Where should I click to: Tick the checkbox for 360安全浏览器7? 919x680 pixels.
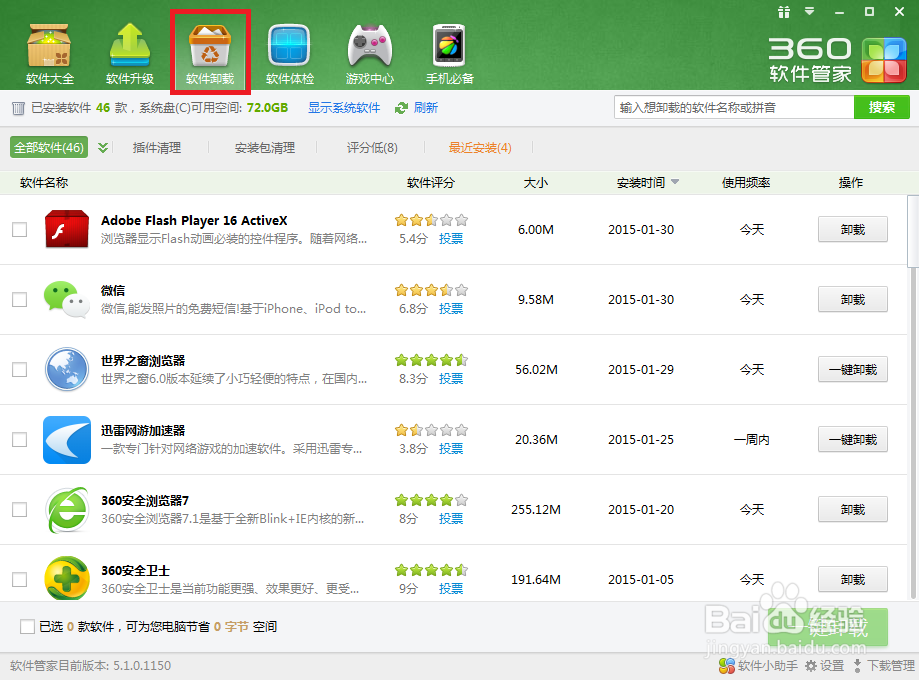[20, 509]
